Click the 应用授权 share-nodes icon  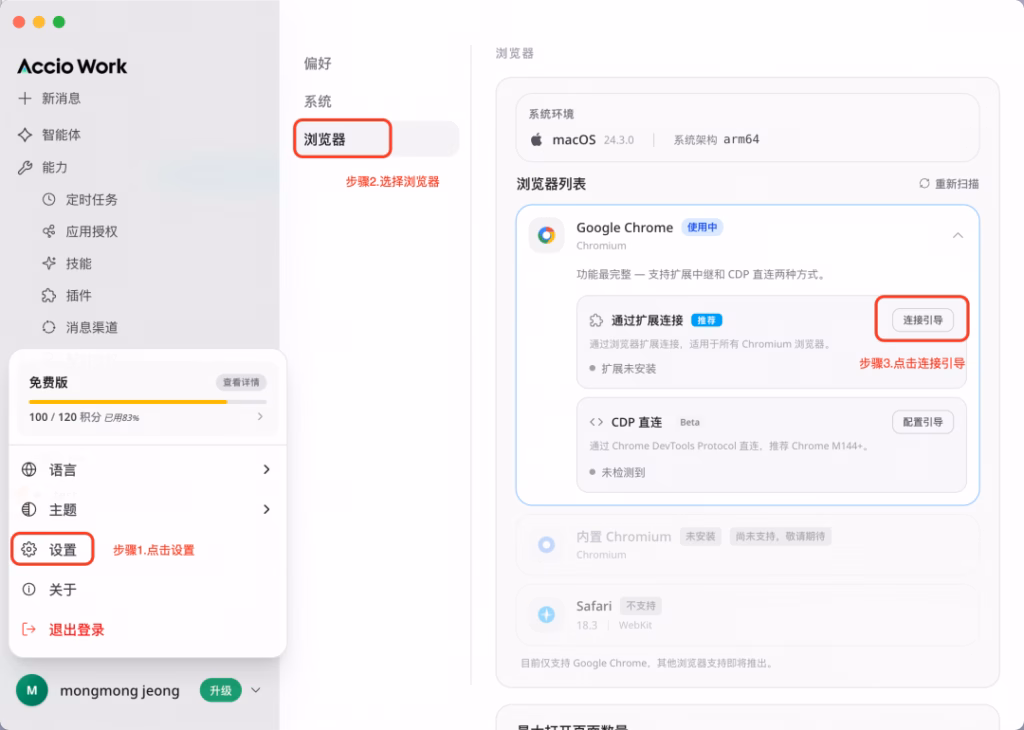(49, 231)
